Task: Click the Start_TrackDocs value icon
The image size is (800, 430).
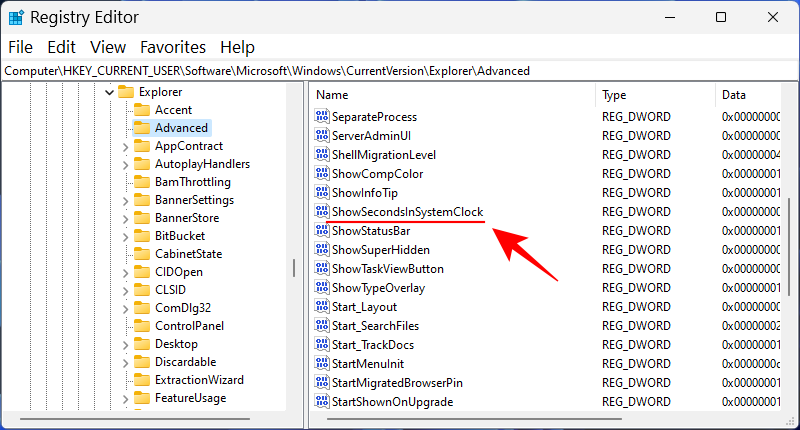Action: (321, 344)
